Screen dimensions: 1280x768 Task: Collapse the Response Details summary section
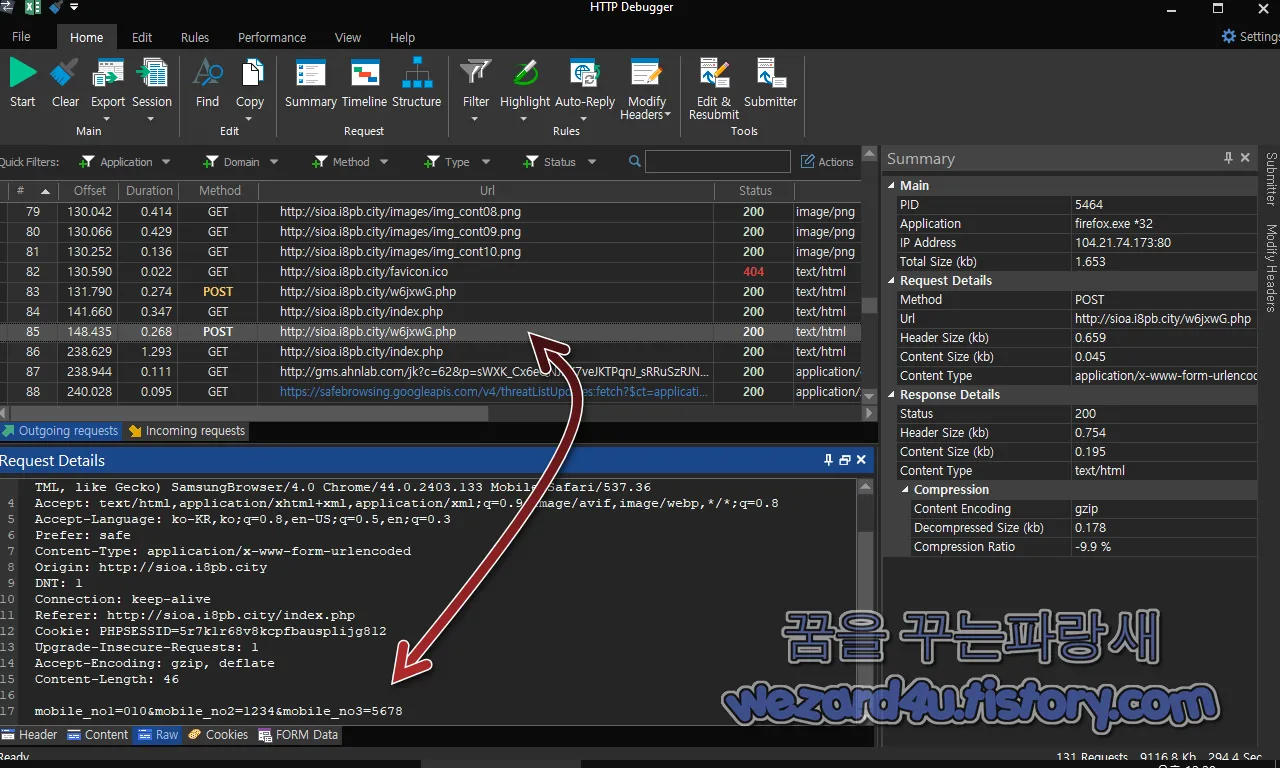tap(892, 394)
